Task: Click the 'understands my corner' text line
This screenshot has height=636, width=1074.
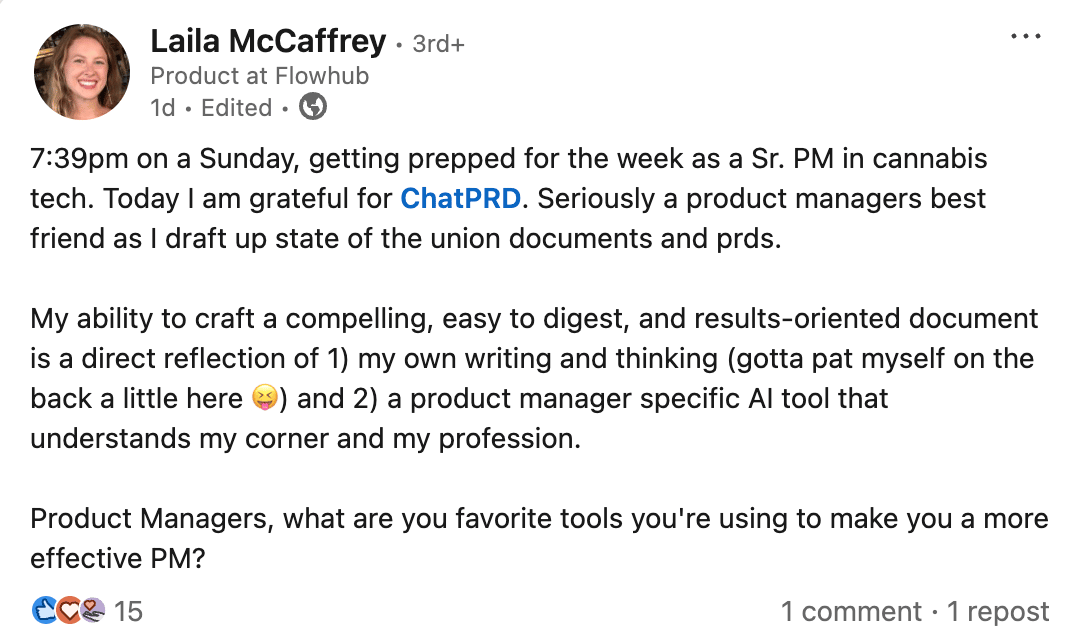Action: tap(305, 439)
